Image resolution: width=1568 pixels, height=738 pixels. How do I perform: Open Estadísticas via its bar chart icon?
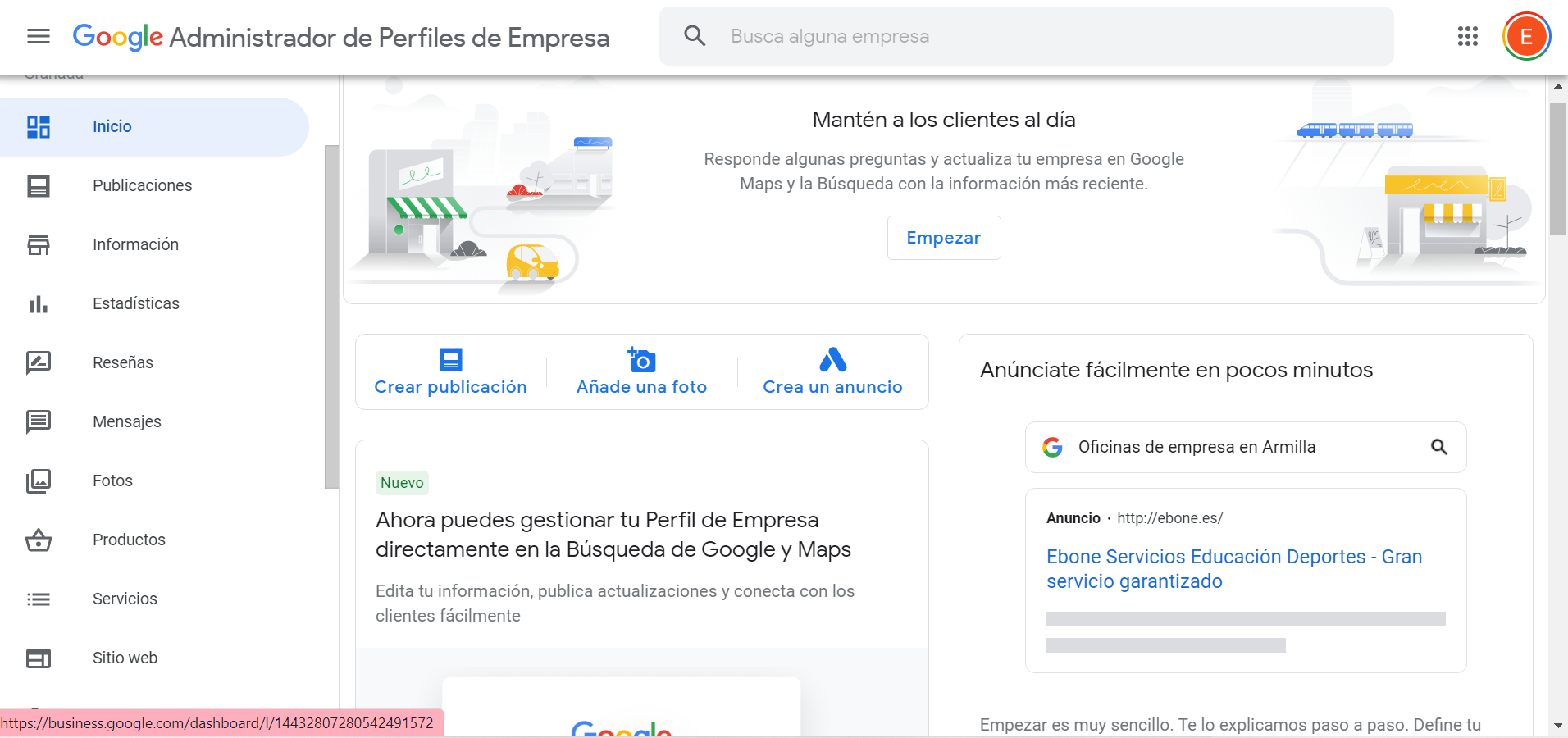coord(39,303)
